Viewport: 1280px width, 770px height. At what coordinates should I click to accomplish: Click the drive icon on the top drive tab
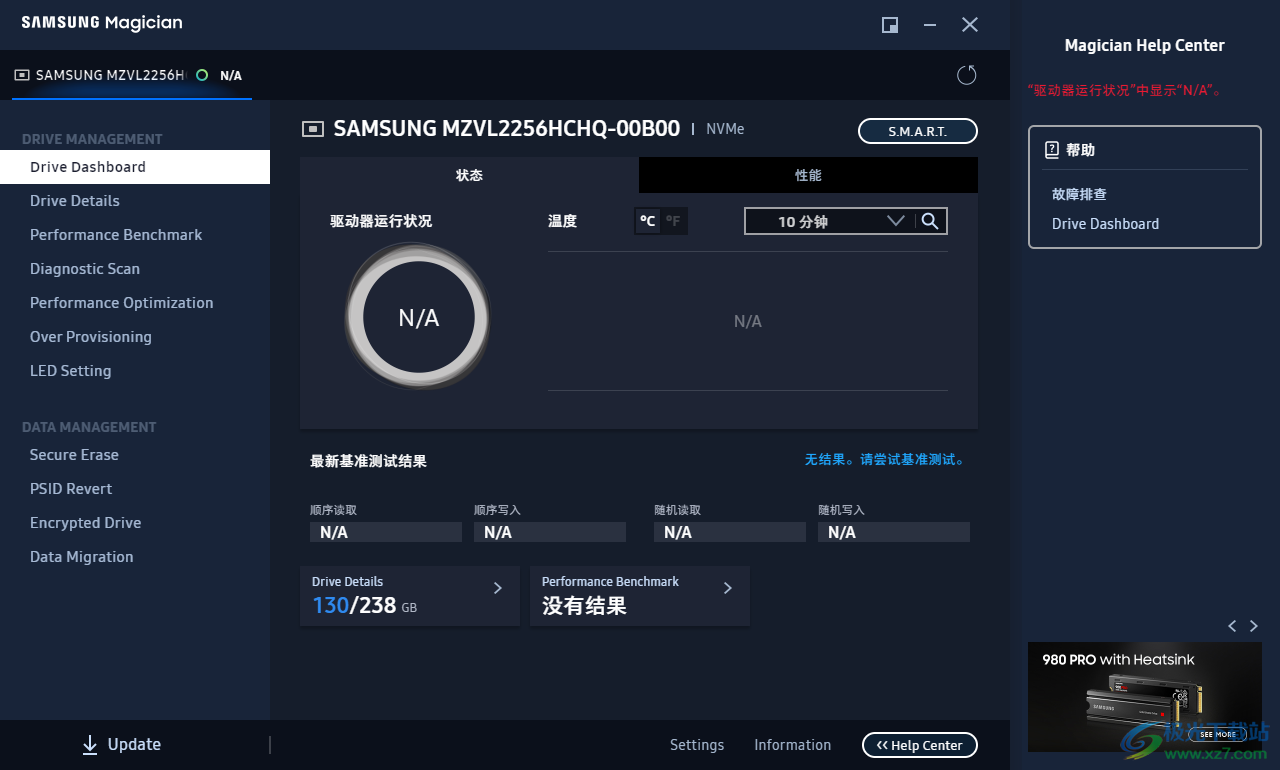click(x=21, y=74)
